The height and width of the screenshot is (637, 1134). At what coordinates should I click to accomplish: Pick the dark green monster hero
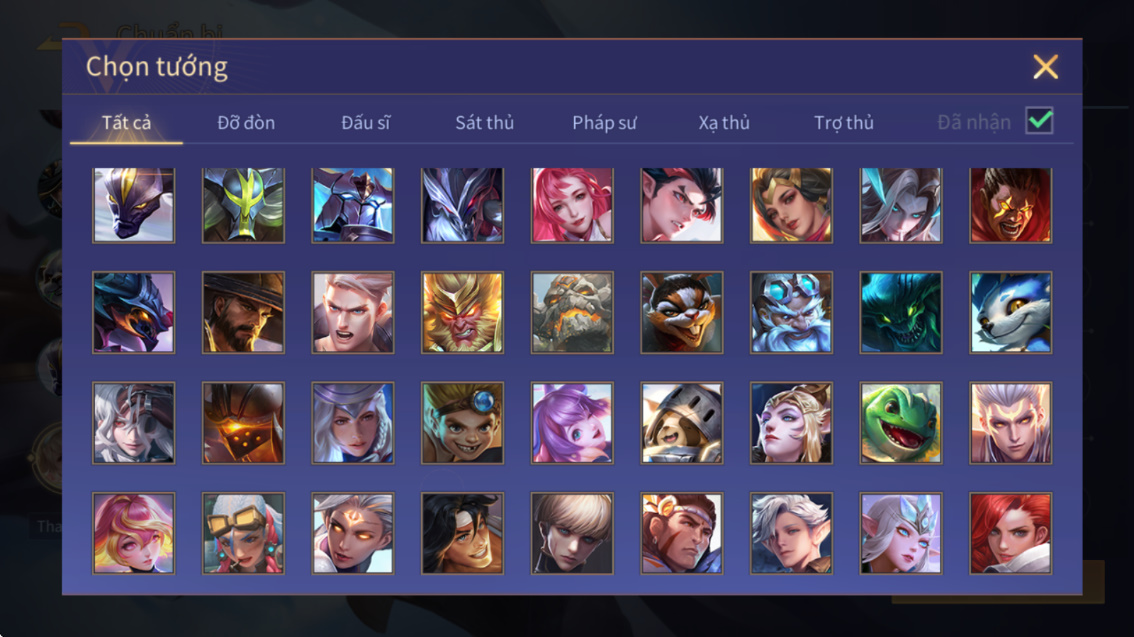click(900, 312)
